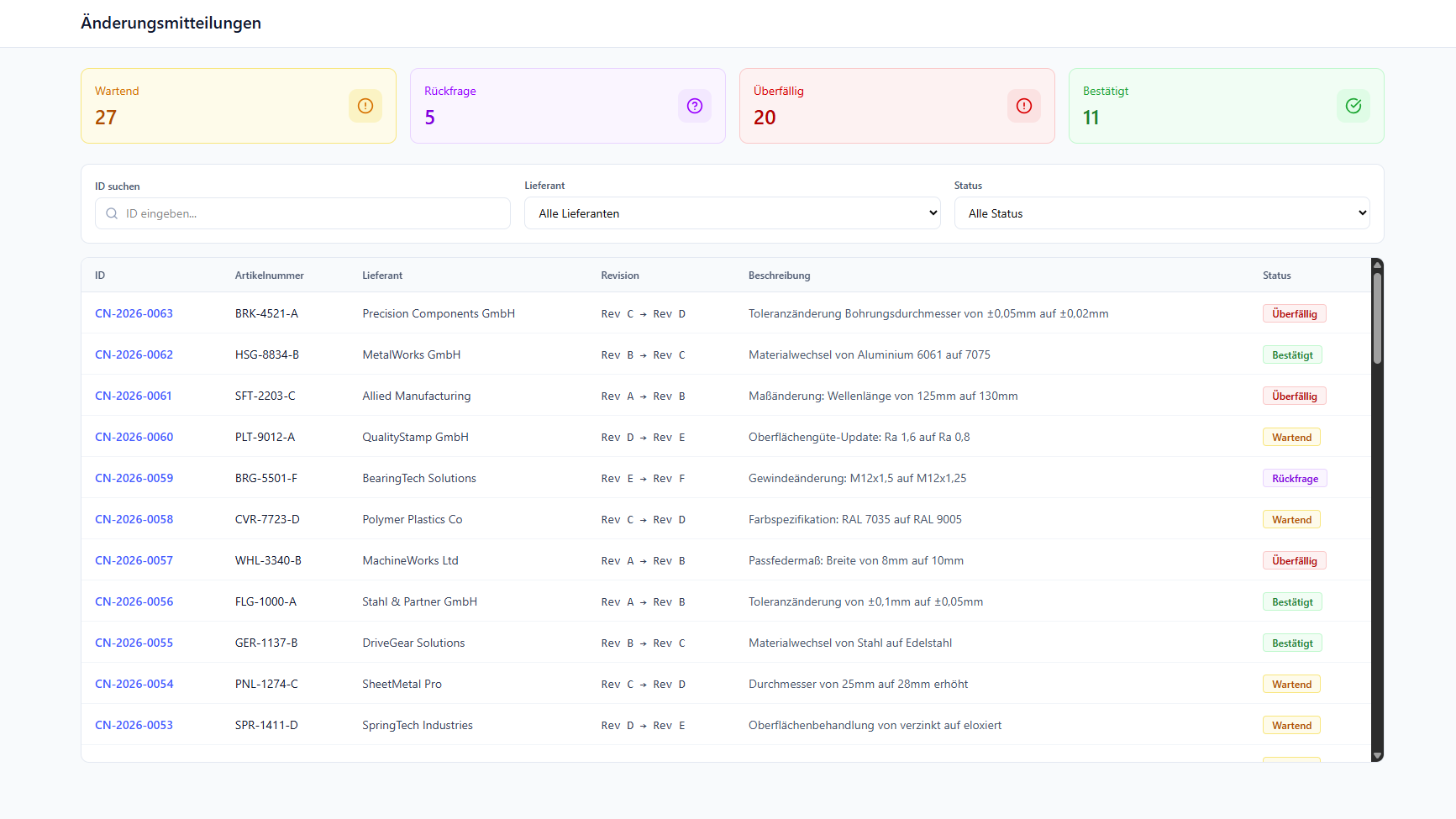Click the Wartend warning circle icon
This screenshot has height=819, width=1456.
point(365,106)
